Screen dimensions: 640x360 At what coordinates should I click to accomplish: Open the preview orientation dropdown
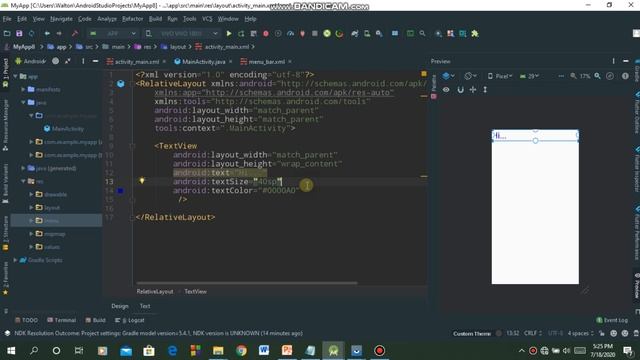tap(471, 76)
